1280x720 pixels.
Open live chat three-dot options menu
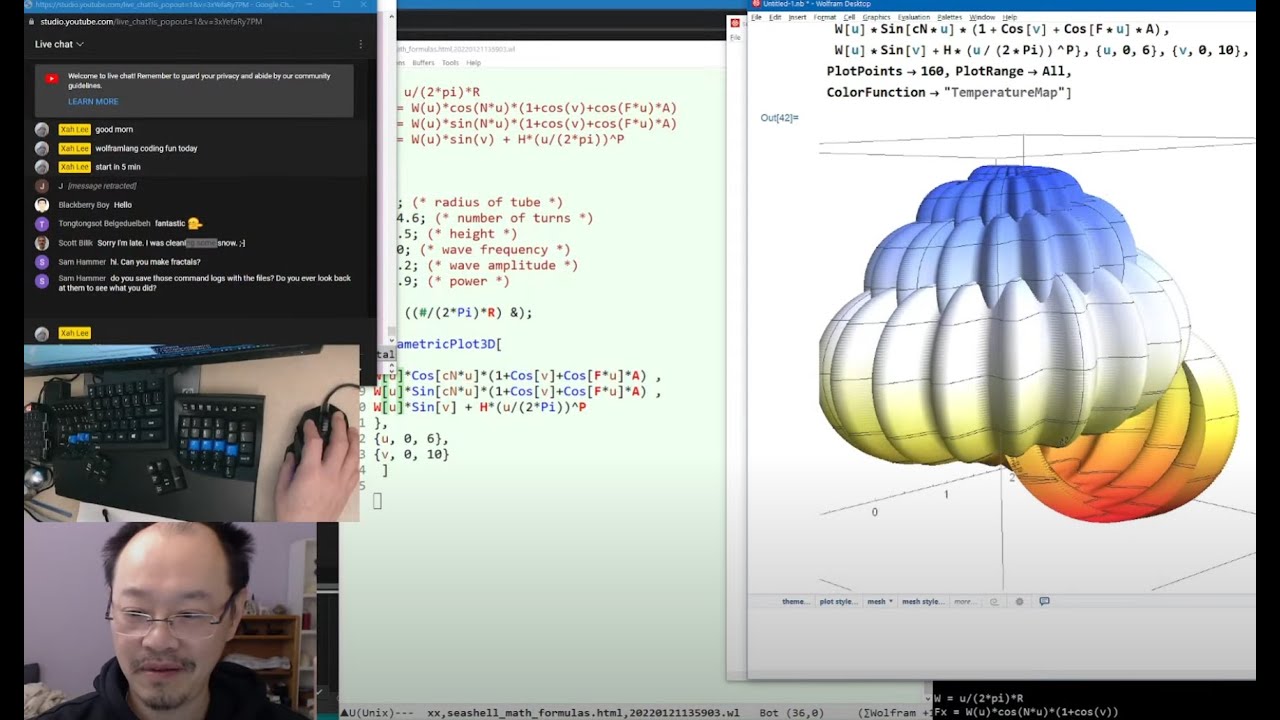(361, 44)
